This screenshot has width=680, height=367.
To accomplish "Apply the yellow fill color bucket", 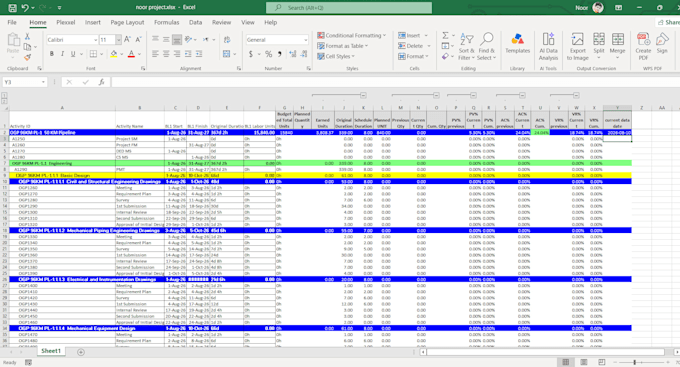I will [x=114, y=54].
